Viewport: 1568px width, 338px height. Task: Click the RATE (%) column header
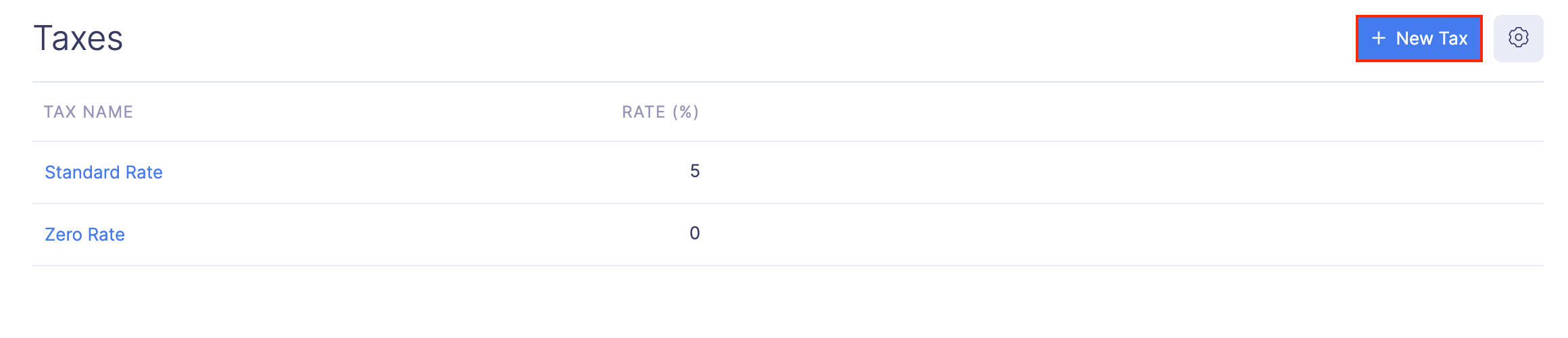(660, 112)
